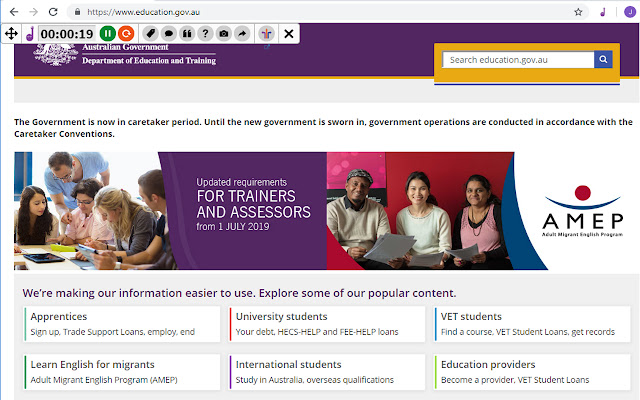Submit search with the blue magnifier button

pyautogui.click(x=603, y=60)
